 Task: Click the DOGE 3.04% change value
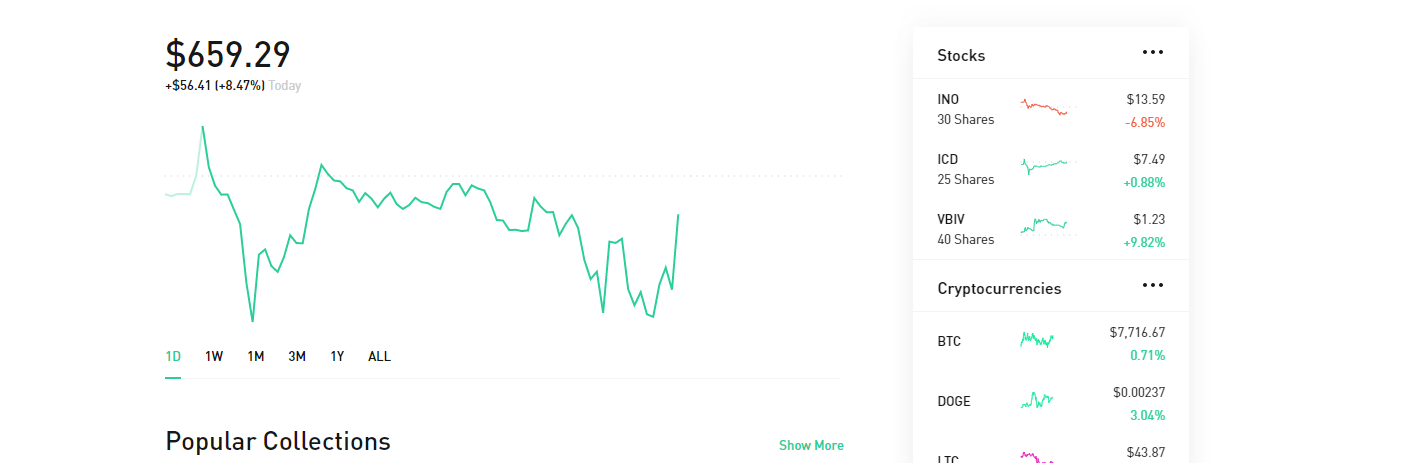point(1147,415)
